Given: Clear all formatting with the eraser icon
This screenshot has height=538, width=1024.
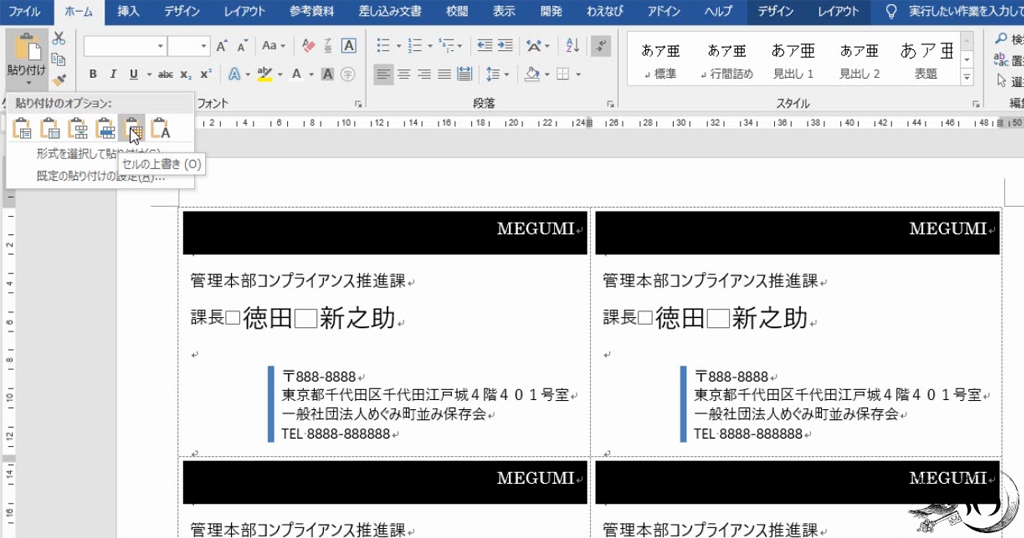Looking at the screenshot, I should pos(308,46).
